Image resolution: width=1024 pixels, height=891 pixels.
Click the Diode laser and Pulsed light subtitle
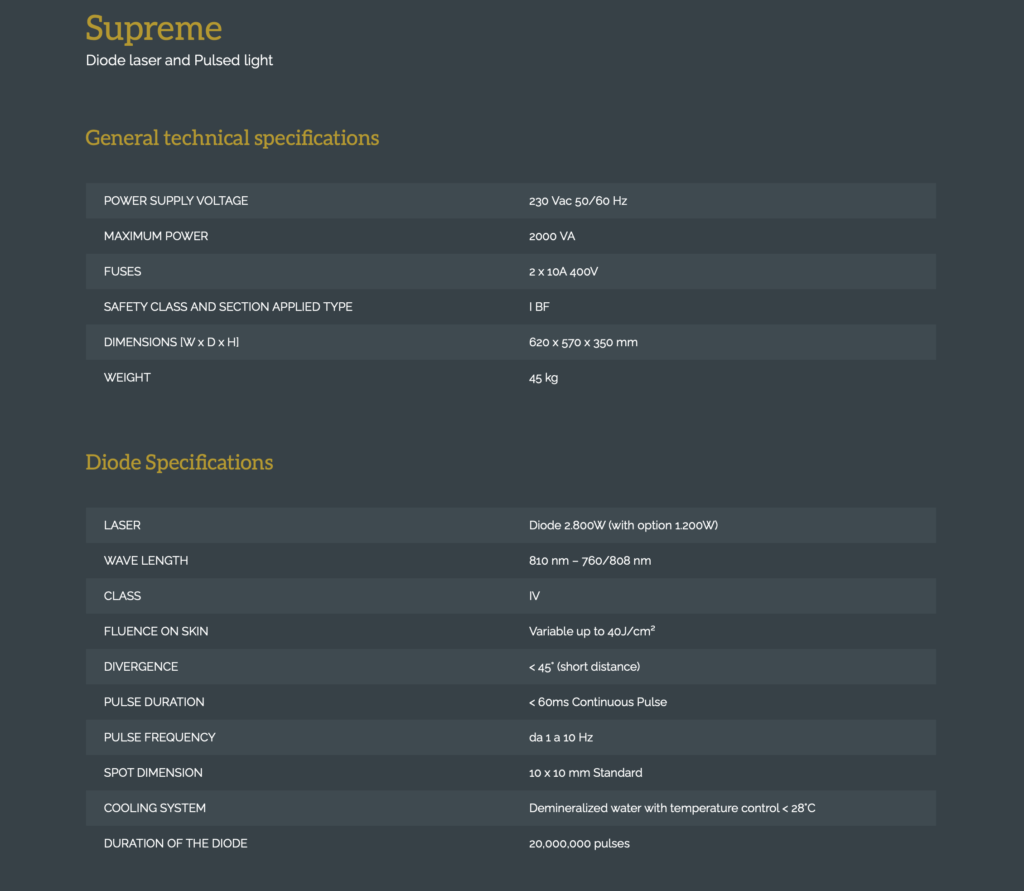coord(179,60)
